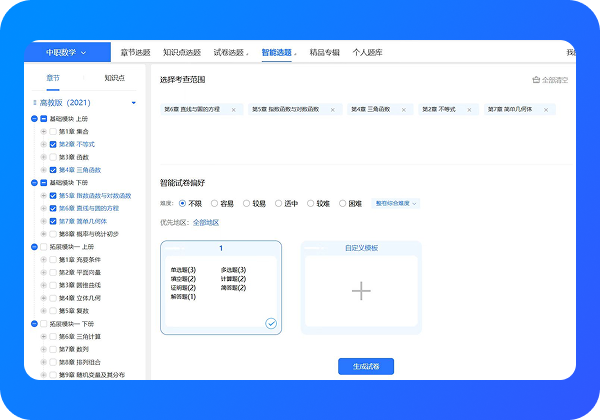This screenshot has height=420, width=600.
Task: Click the checkmark icon on template 1
Action: 271,323
